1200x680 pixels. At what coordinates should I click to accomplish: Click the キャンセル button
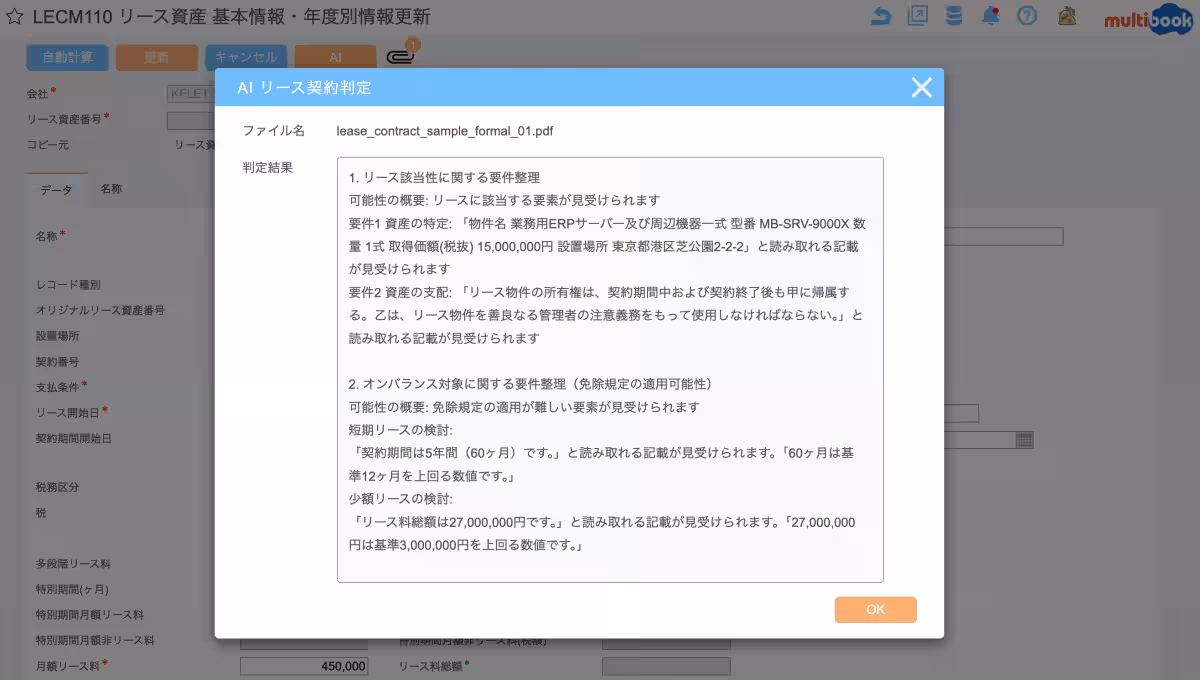(x=245, y=57)
